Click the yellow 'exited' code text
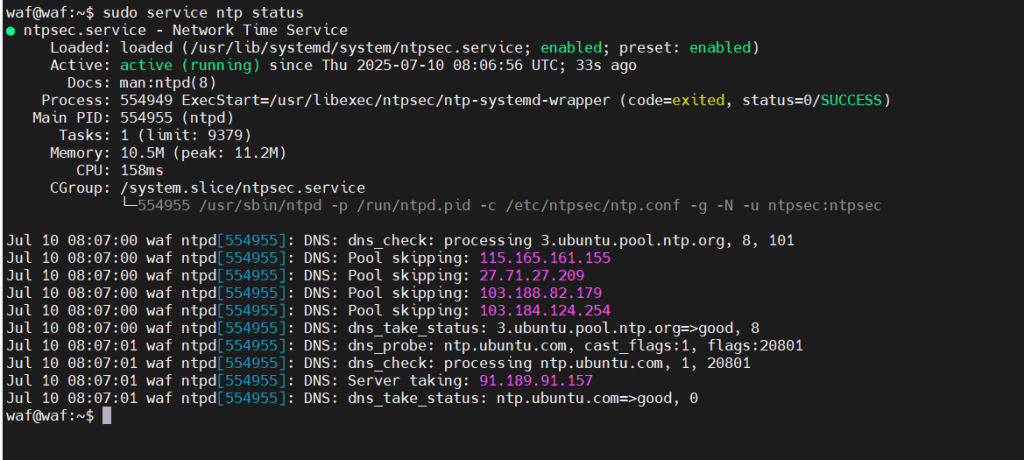The image size is (1024, 460). point(698,101)
